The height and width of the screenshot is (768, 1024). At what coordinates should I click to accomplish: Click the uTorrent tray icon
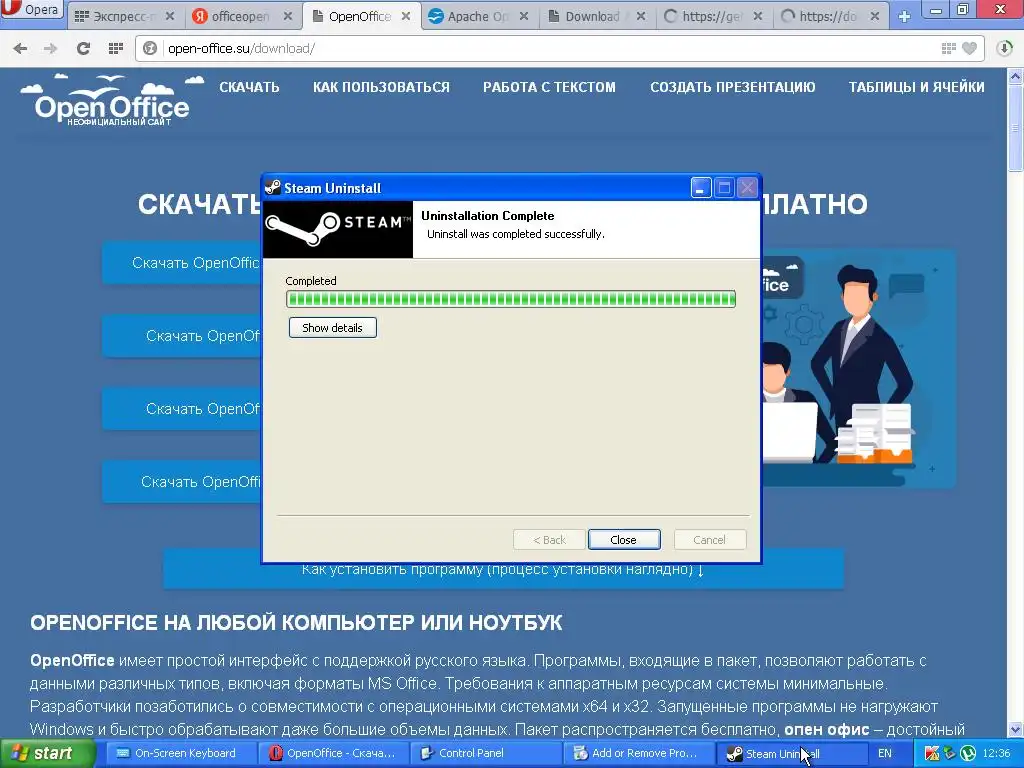[x=968, y=754]
